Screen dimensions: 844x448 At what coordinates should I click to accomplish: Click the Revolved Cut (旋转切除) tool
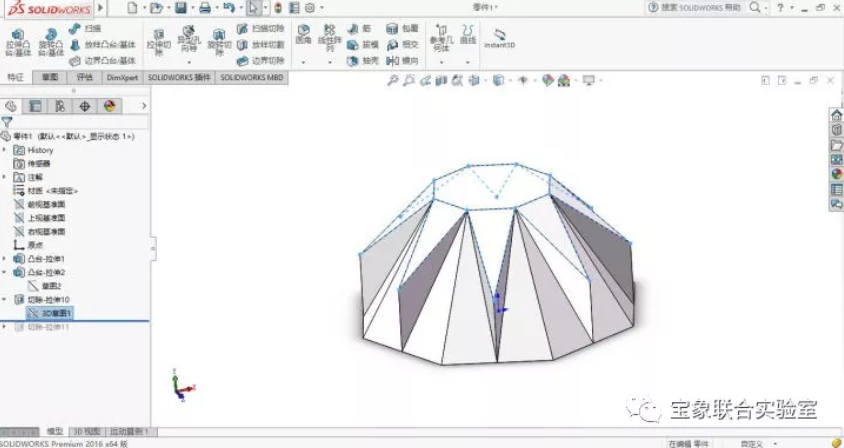[219, 43]
